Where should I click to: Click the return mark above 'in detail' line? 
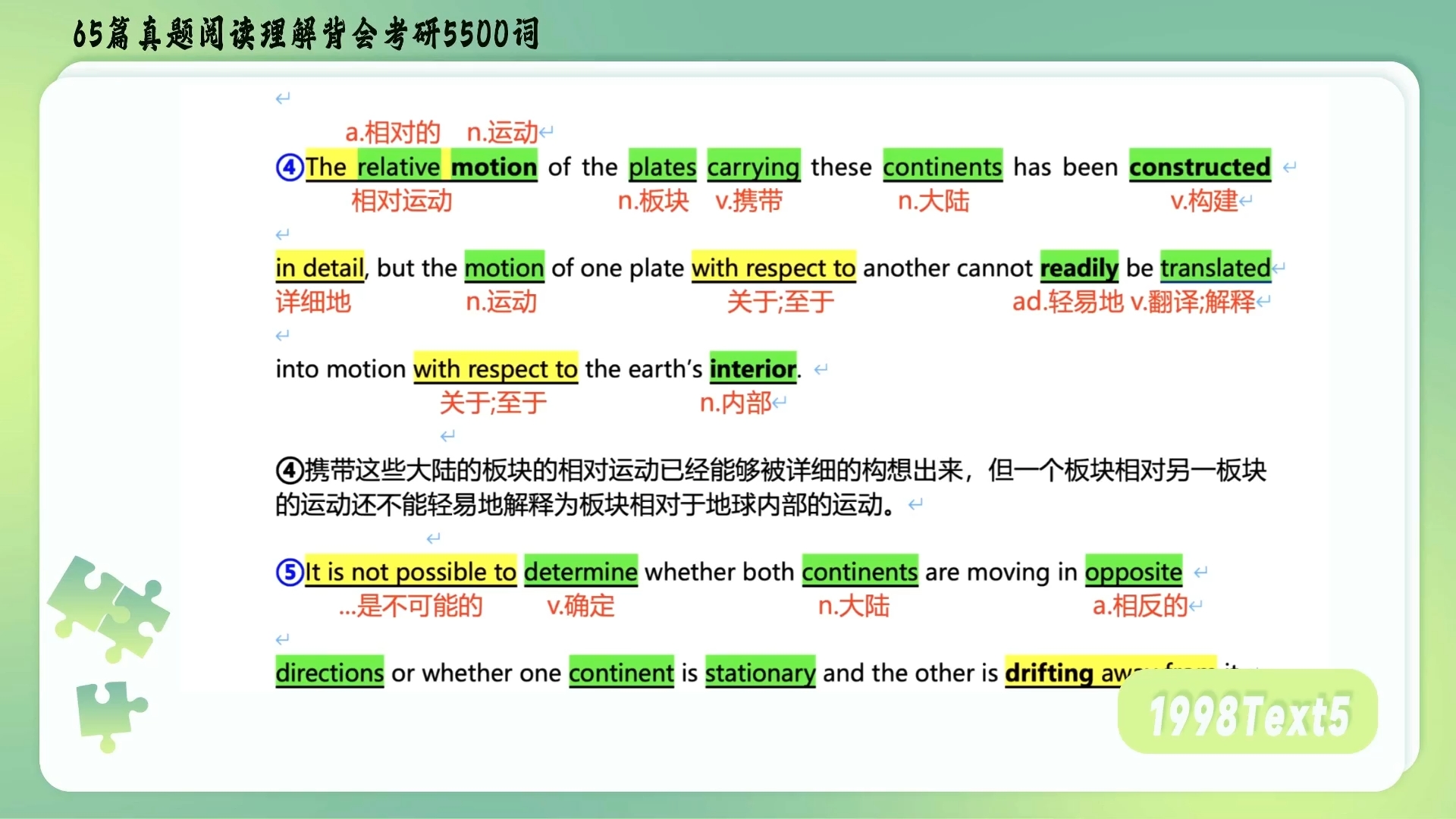[282, 235]
